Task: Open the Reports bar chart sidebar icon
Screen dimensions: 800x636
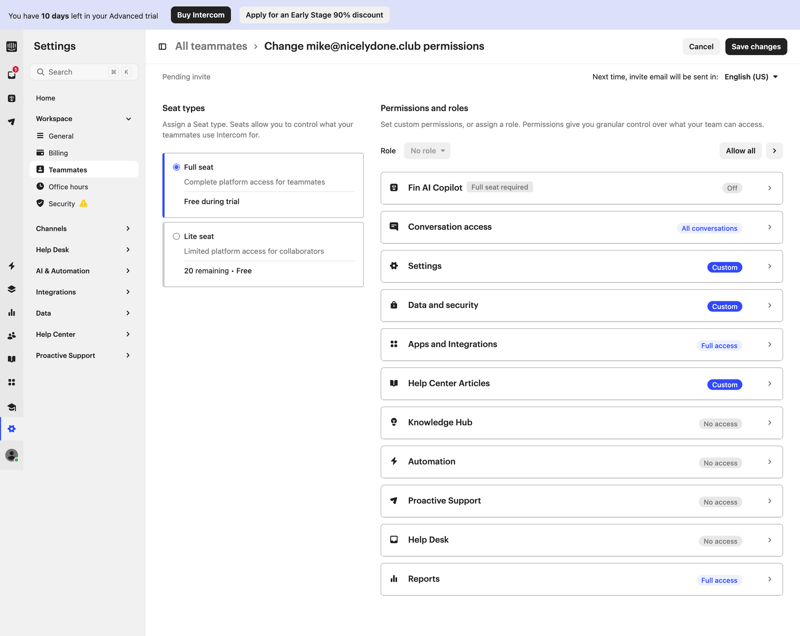Action: tap(12, 313)
